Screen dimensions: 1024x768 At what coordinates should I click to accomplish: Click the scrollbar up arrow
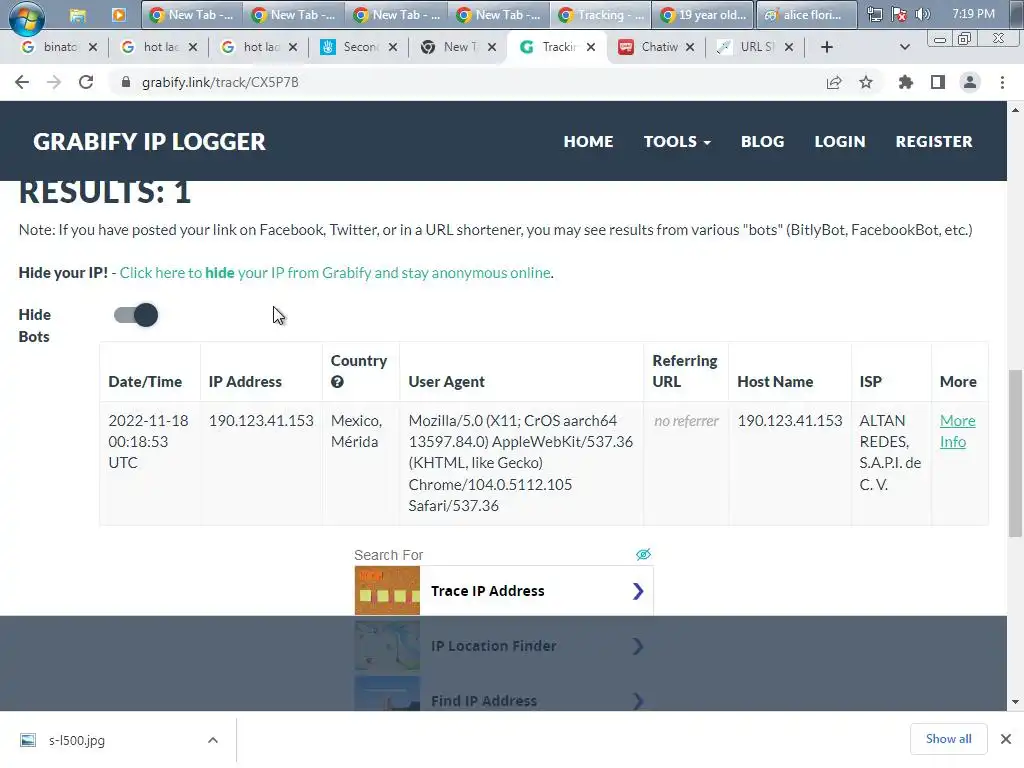(x=1015, y=110)
